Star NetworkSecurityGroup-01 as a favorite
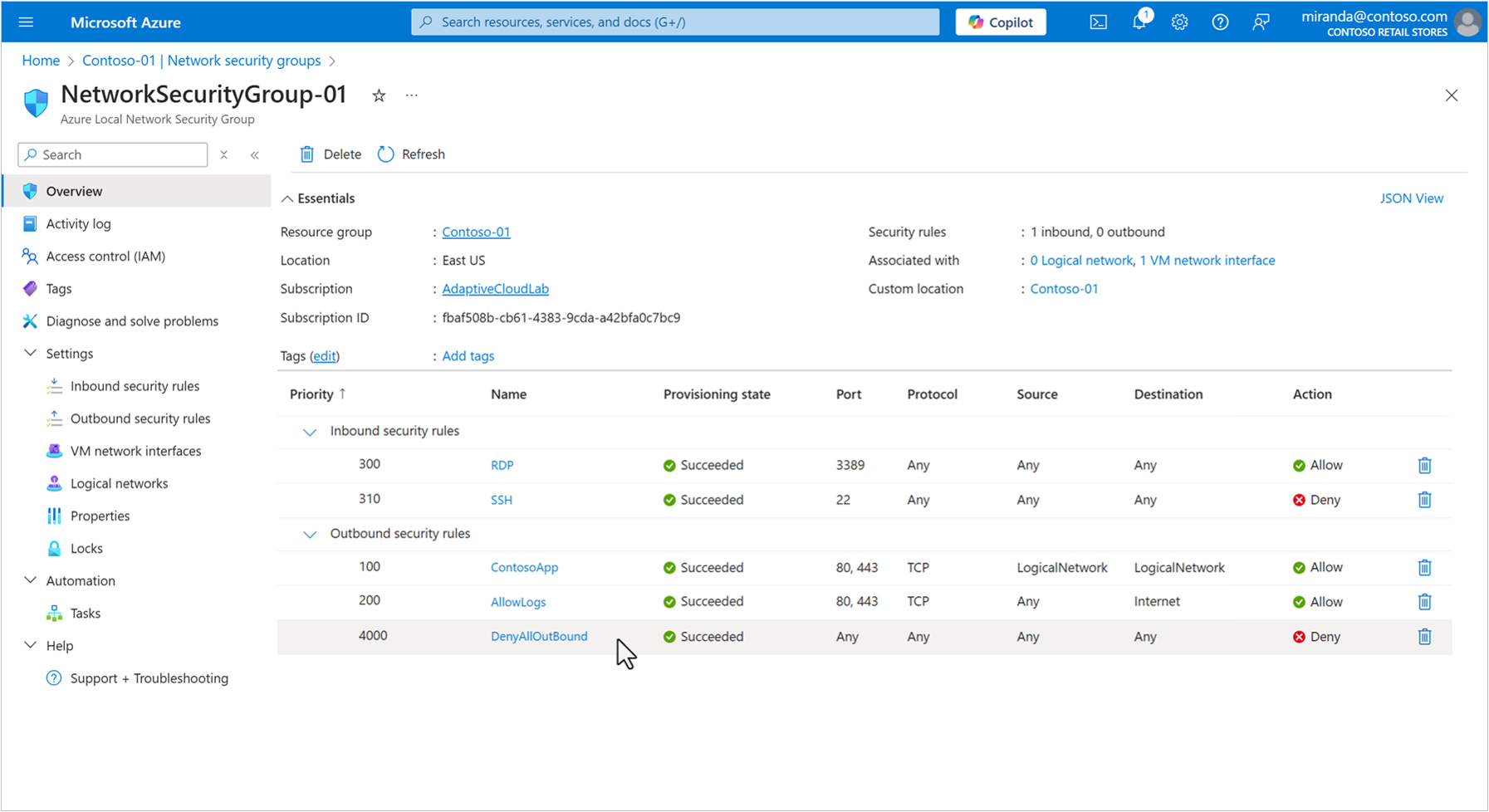This screenshot has width=1489, height=812. (x=379, y=95)
